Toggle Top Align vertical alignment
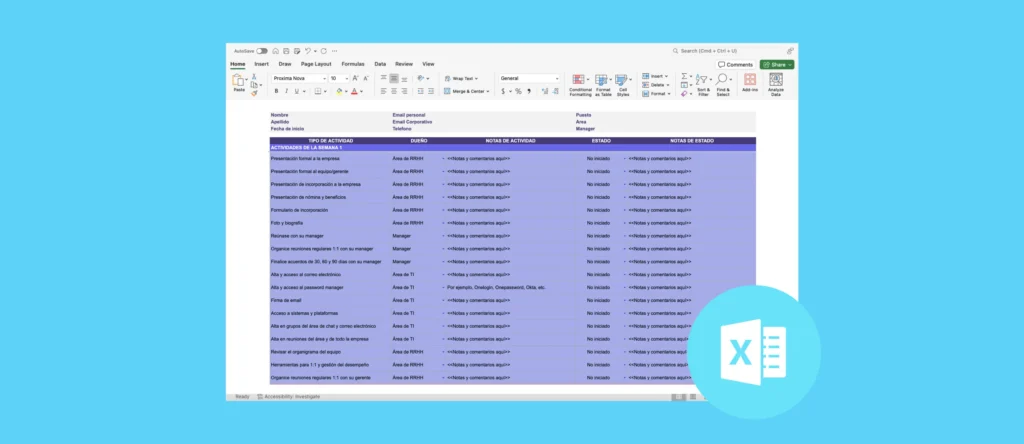The height and width of the screenshot is (444, 1024). (383, 78)
